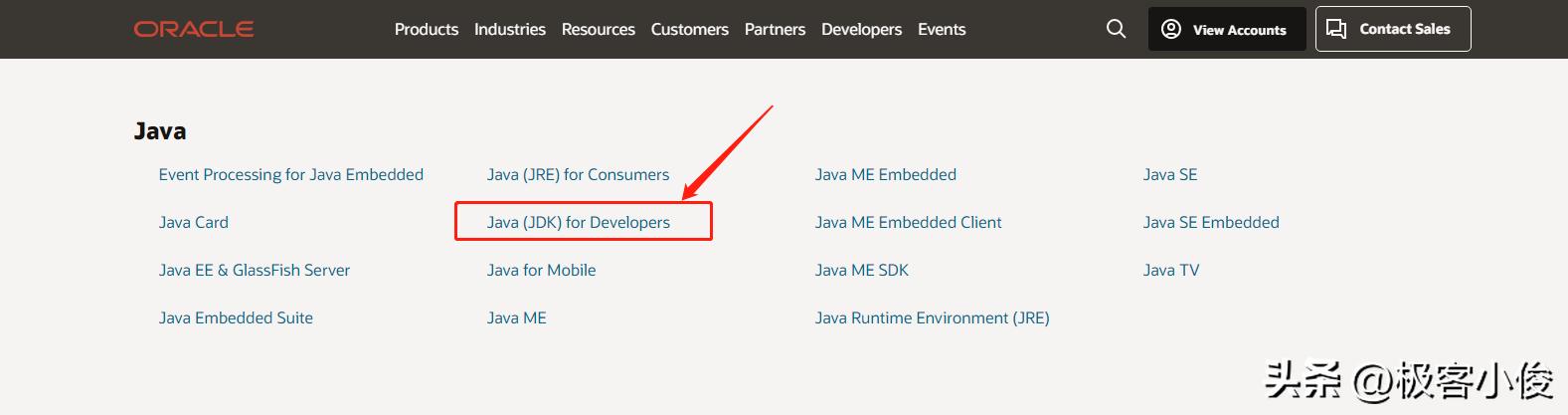Open the Industries menu
This screenshot has height=415, width=1568.
click(510, 30)
